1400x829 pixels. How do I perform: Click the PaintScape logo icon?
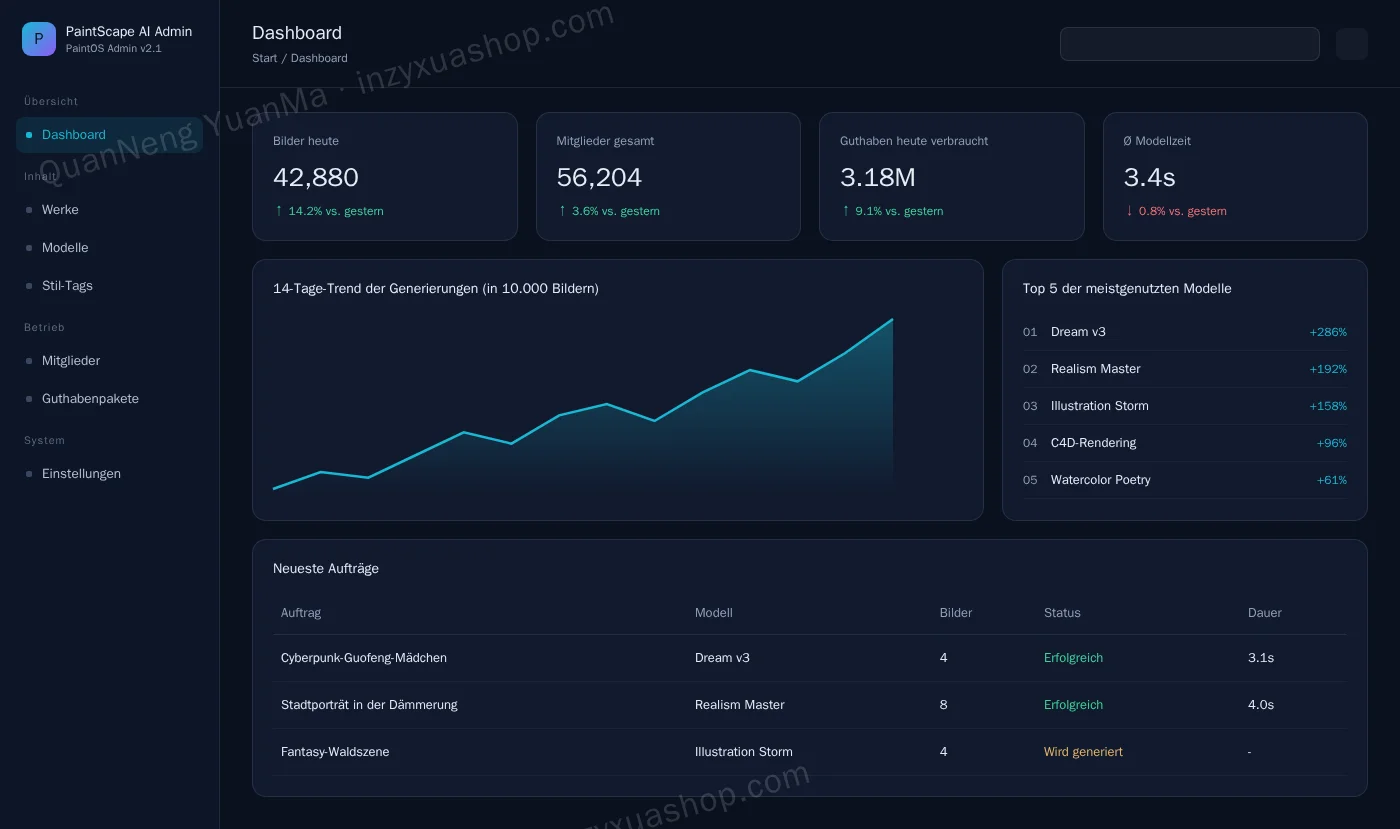pos(39,39)
